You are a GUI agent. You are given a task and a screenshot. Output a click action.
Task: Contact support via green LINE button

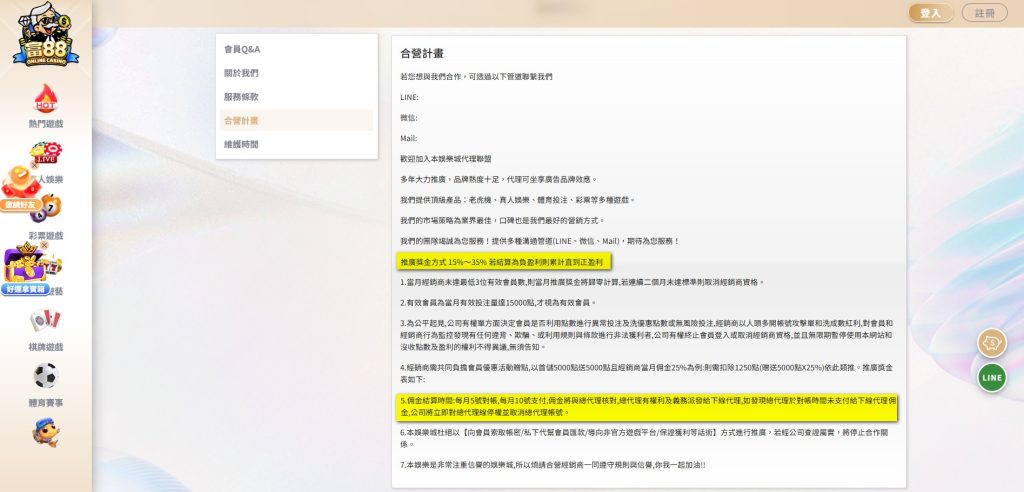[991, 378]
